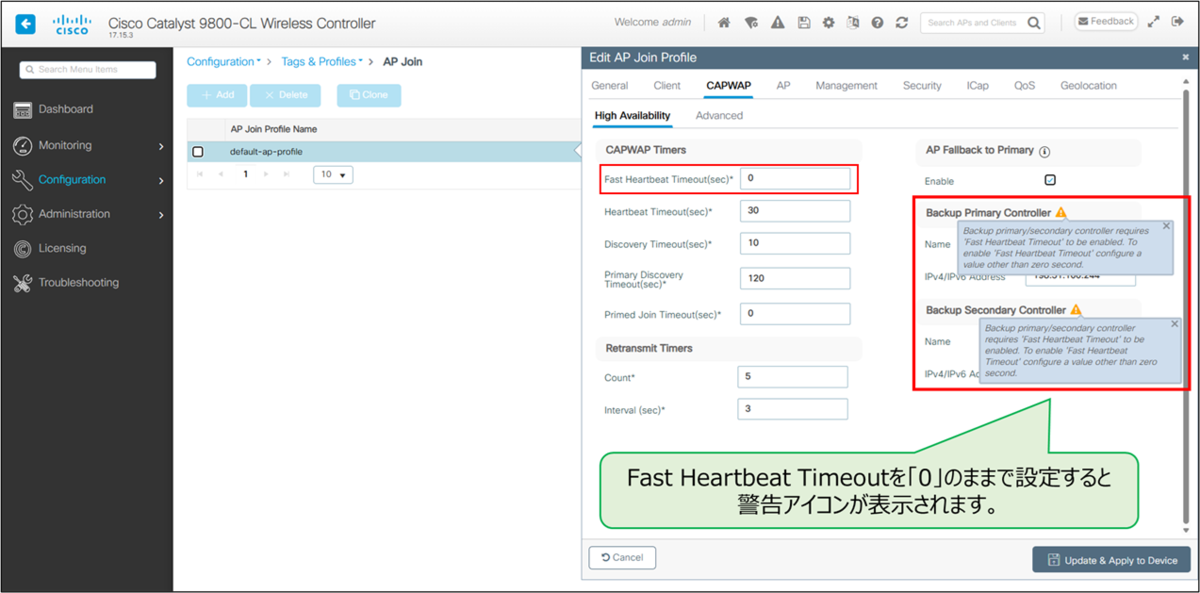Switch to the AP tab

click(783, 86)
